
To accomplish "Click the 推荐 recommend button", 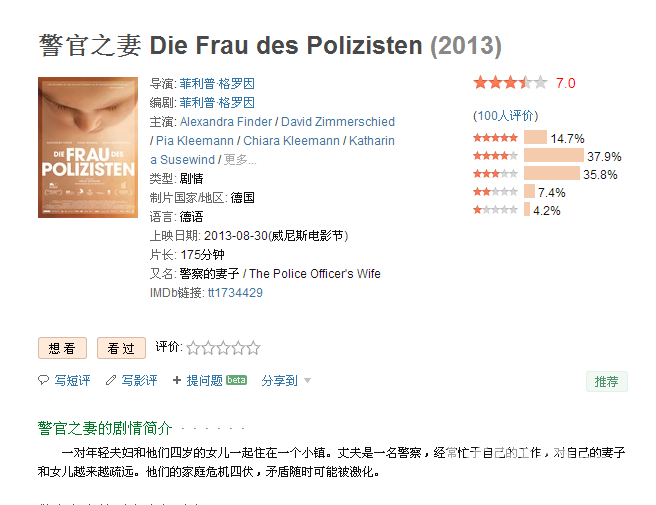I will pos(607,381).
